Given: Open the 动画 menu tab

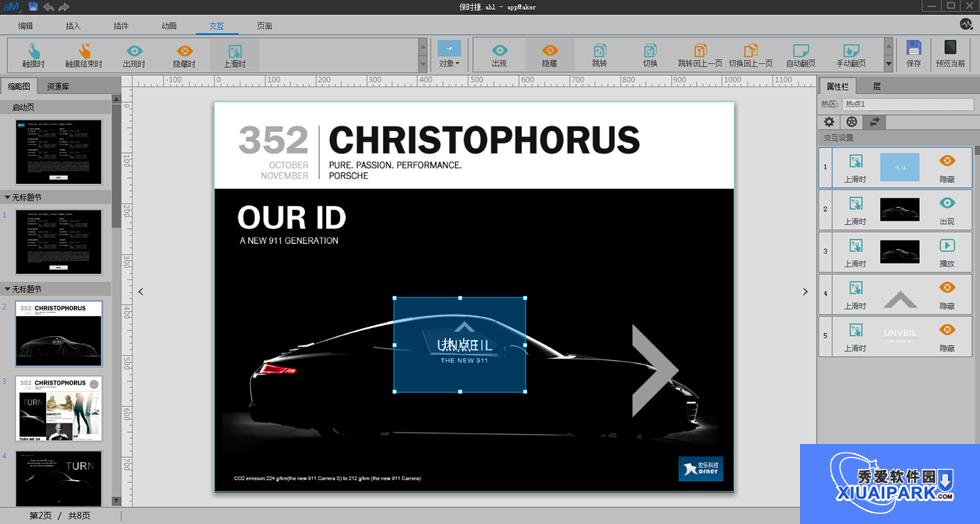Looking at the screenshot, I should [x=169, y=26].
